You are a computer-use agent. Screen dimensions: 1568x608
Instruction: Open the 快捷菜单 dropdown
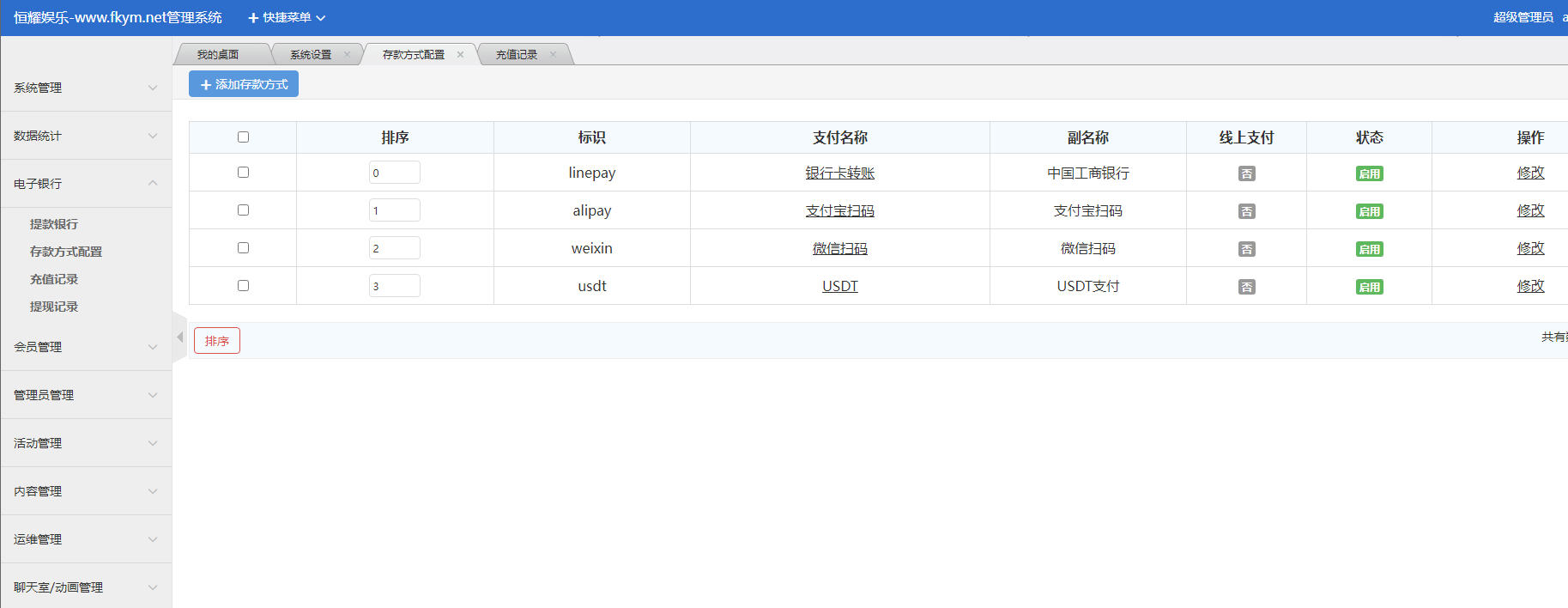click(x=287, y=18)
